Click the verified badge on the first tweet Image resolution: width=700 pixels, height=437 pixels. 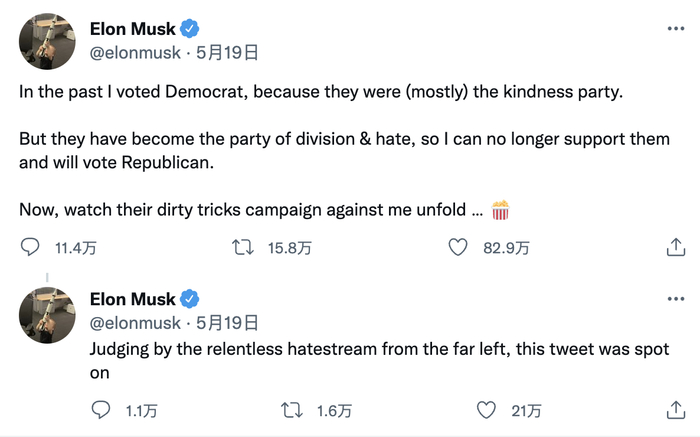190,28
